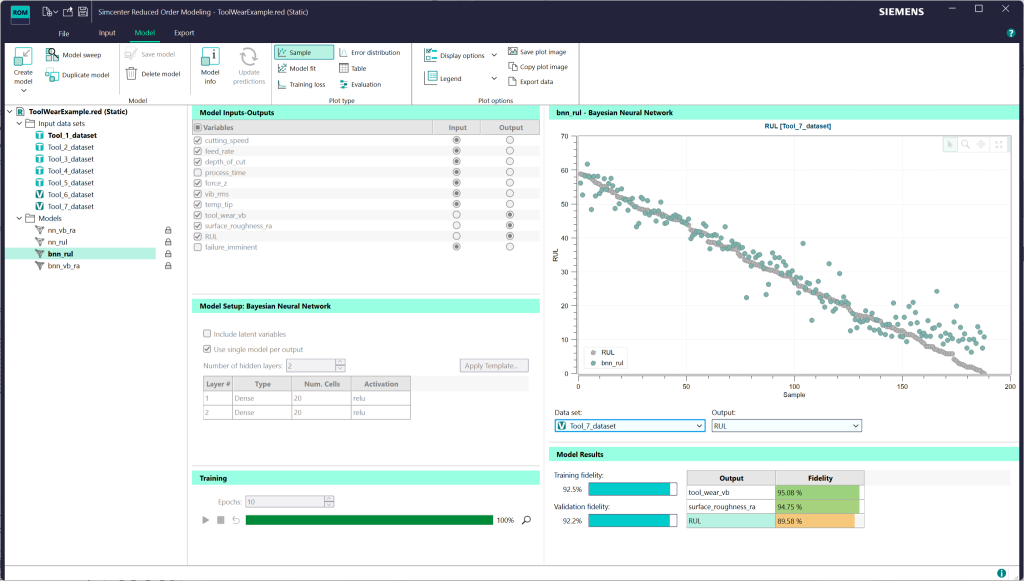This screenshot has width=1024, height=581.
Task: Open the new file dropdown in title bar
Action: point(56,12)
